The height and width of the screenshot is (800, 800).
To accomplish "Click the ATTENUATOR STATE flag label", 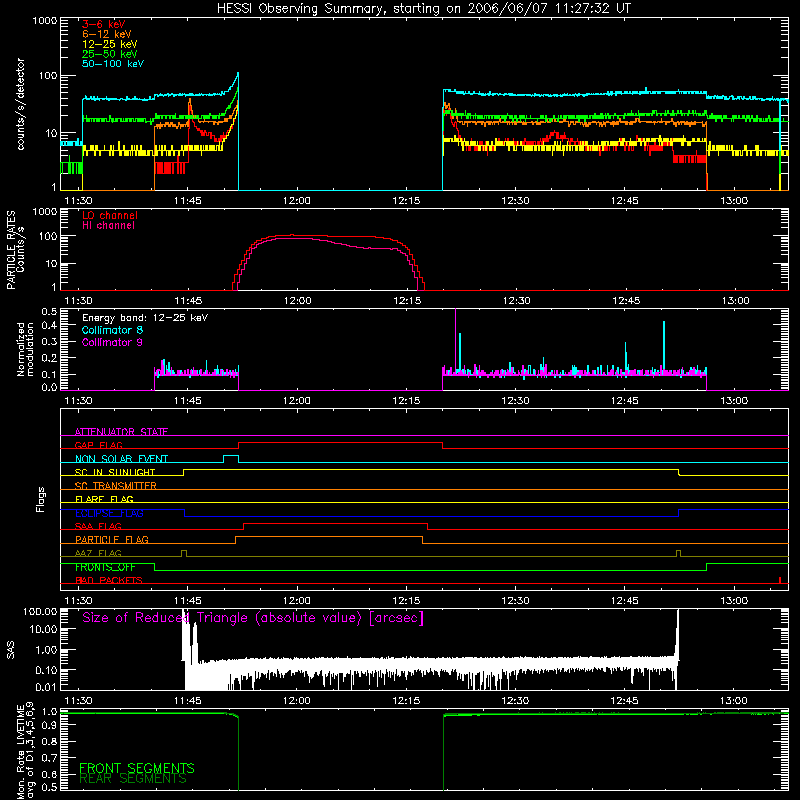I will click(121, 432).
